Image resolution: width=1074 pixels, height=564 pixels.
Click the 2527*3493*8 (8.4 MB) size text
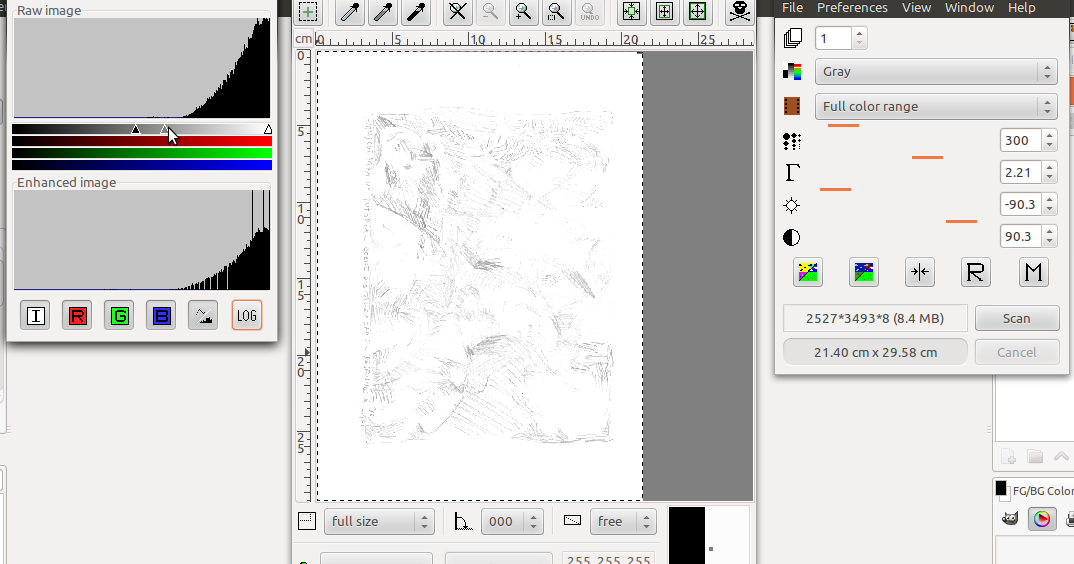click(x=875, y=318)
